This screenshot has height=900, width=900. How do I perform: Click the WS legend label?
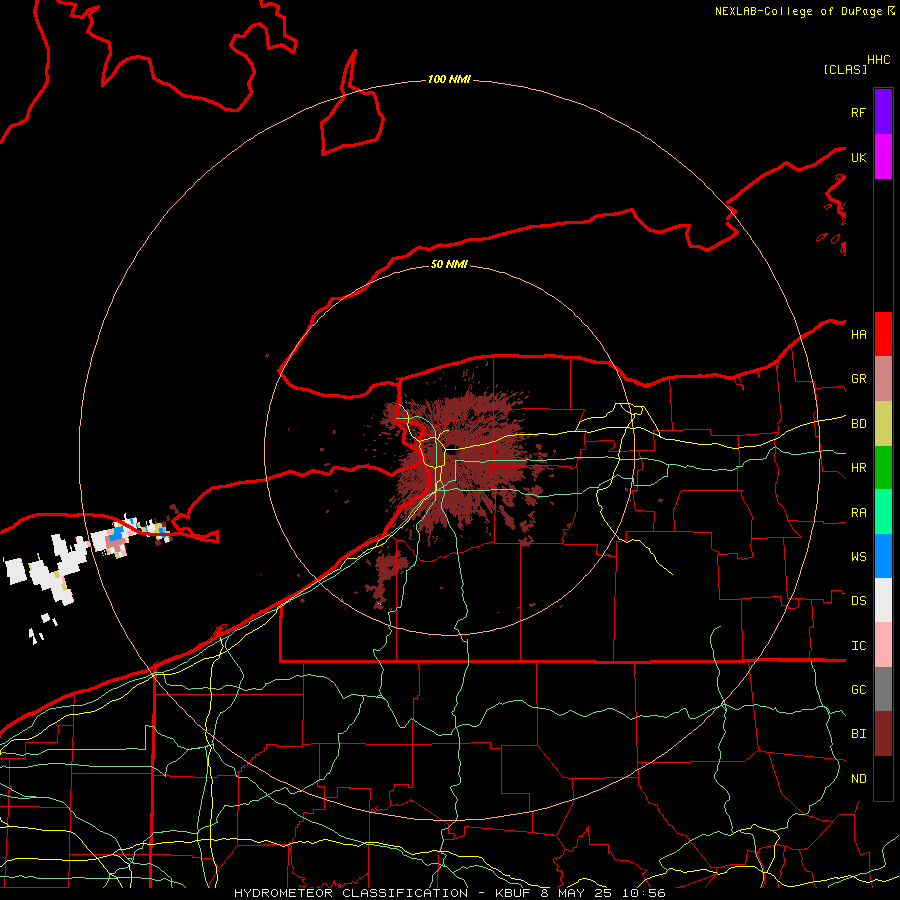point(858,556)
